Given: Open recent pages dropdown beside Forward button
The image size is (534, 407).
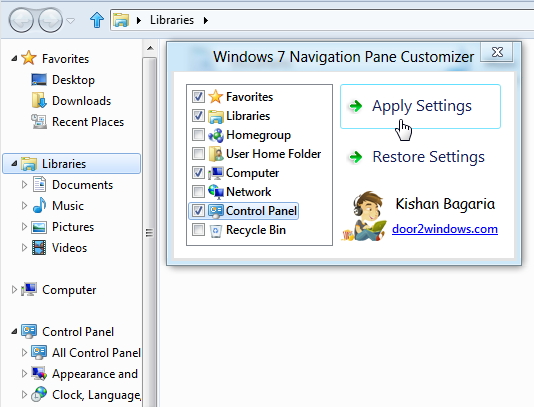Looking at the screenshot, I should coord(70,21).
